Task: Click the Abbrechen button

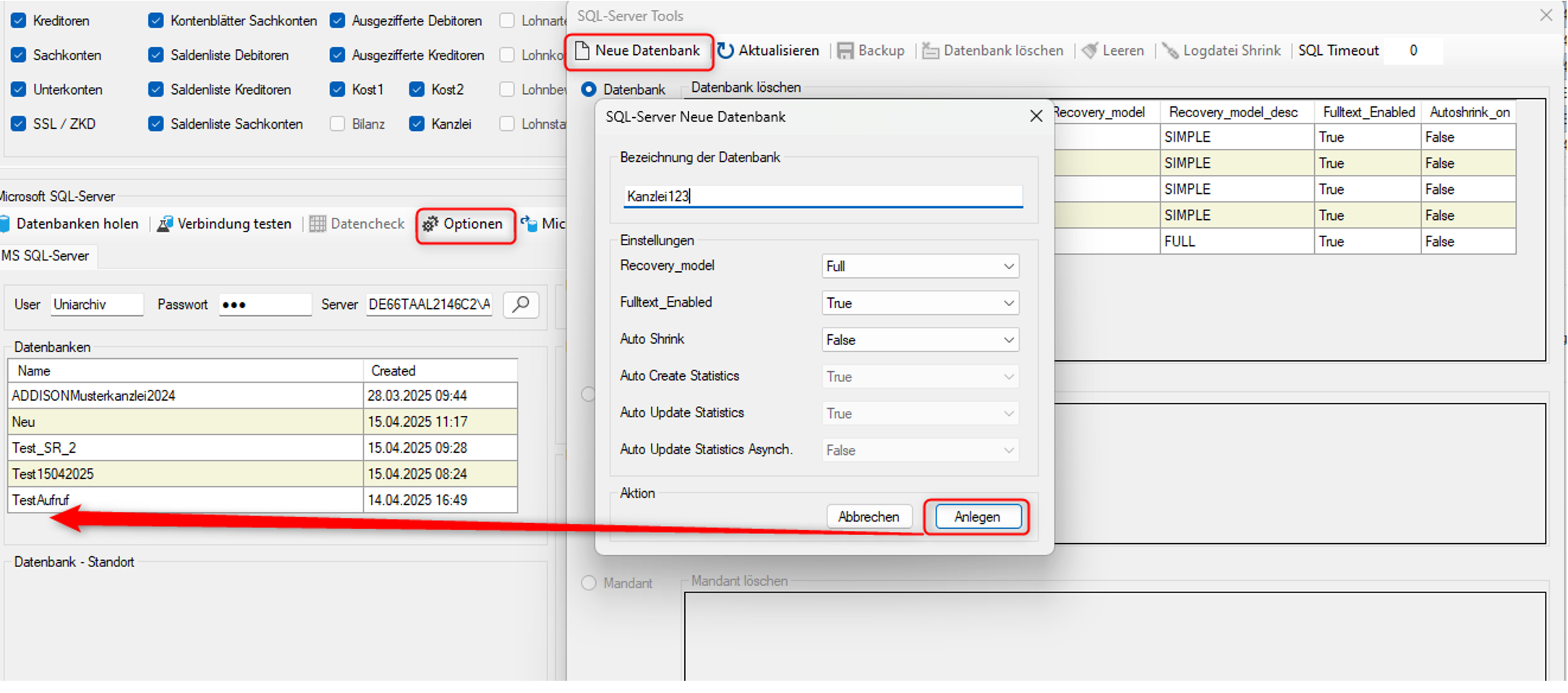Action: coord(869,517)
